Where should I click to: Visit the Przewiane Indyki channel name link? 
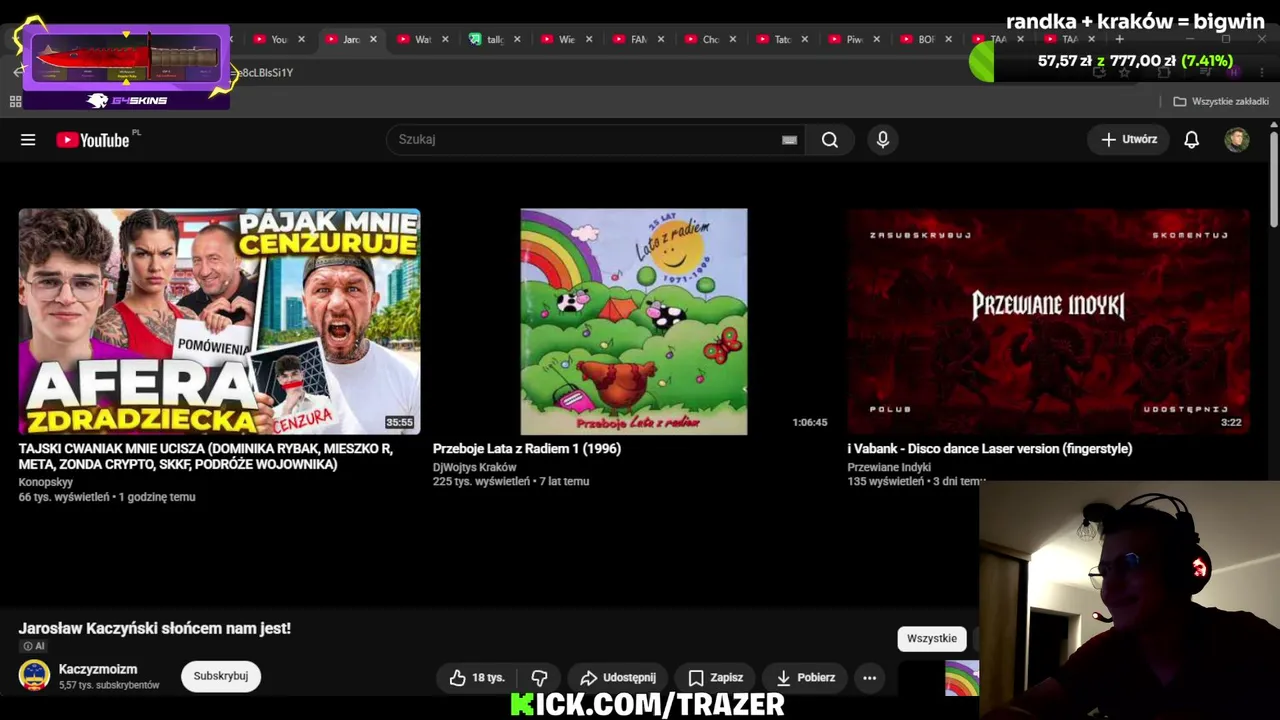(889, 467)
